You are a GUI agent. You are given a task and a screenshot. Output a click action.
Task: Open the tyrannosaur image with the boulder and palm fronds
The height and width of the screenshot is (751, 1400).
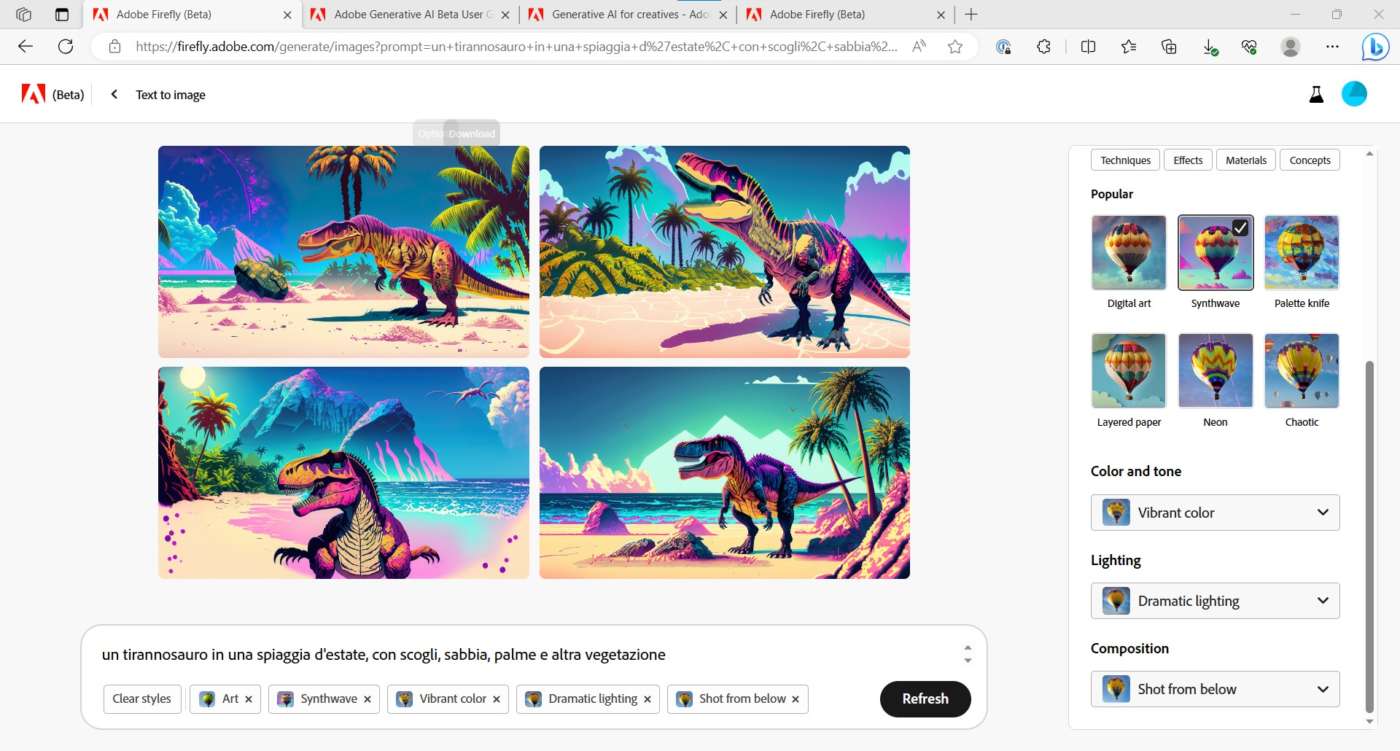point(344,252)
